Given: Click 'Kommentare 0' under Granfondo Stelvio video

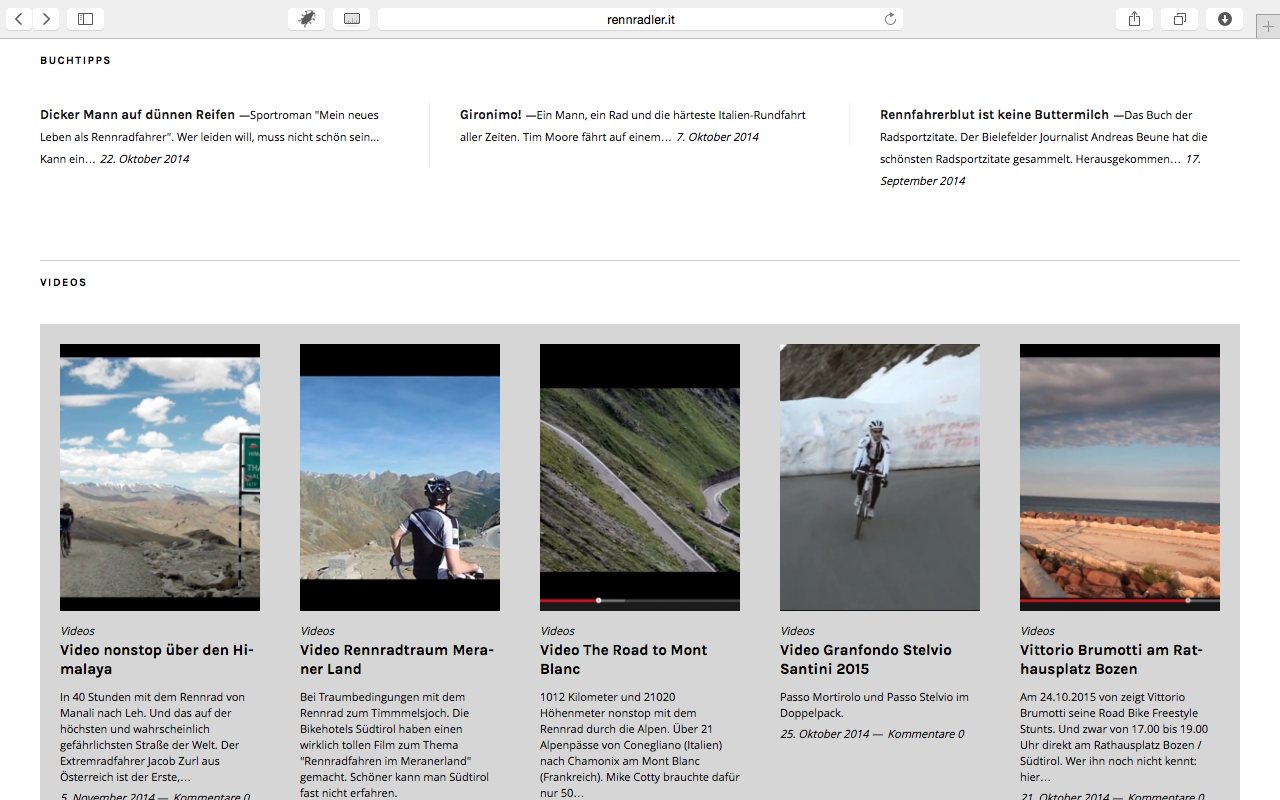Looking at the screenshot, I should tap(925, 734).
